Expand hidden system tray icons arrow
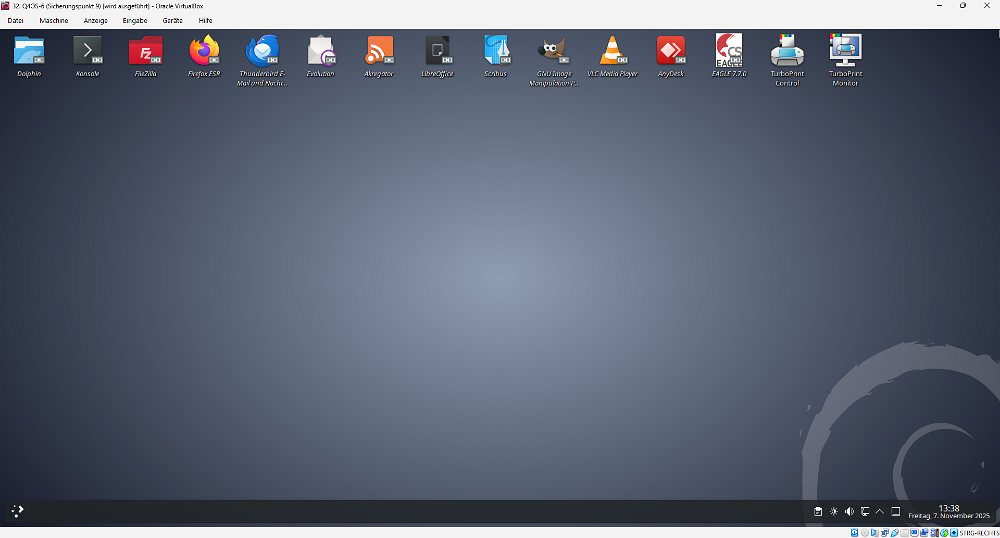The image size is (1000, 538). (x=880, y=512)
